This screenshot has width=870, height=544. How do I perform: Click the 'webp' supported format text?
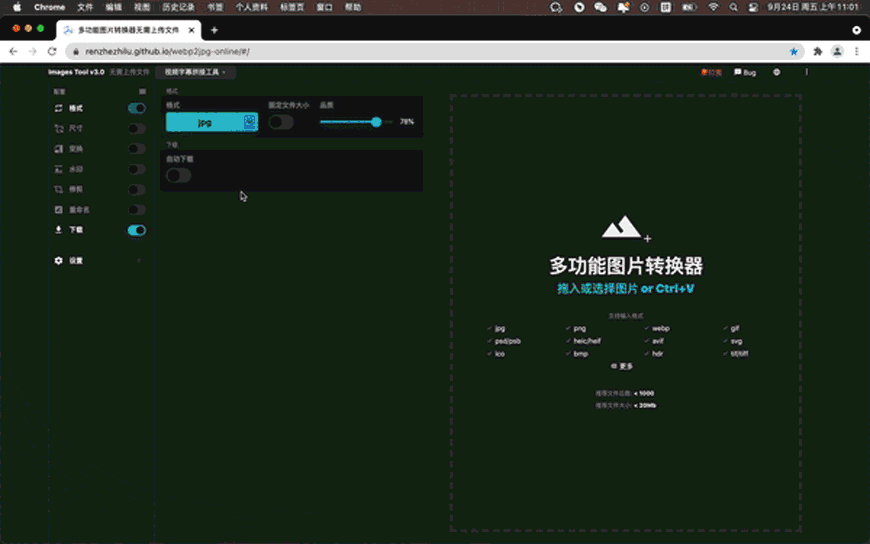(x=661, y=329)
